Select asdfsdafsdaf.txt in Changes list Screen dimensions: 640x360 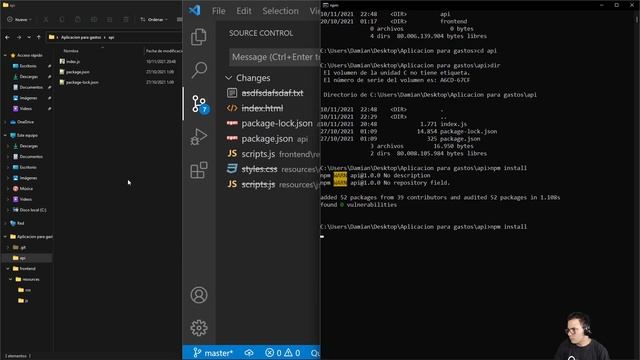coord(272,93)
